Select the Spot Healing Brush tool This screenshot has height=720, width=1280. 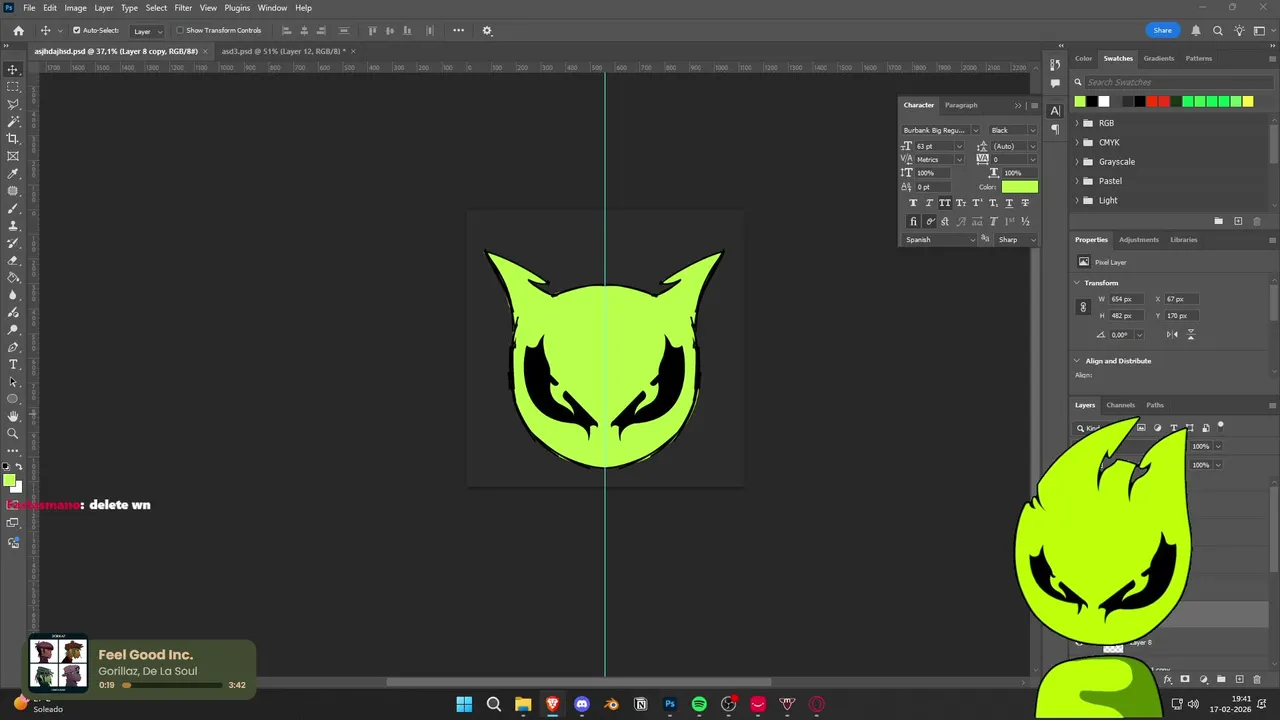point(13,191)
